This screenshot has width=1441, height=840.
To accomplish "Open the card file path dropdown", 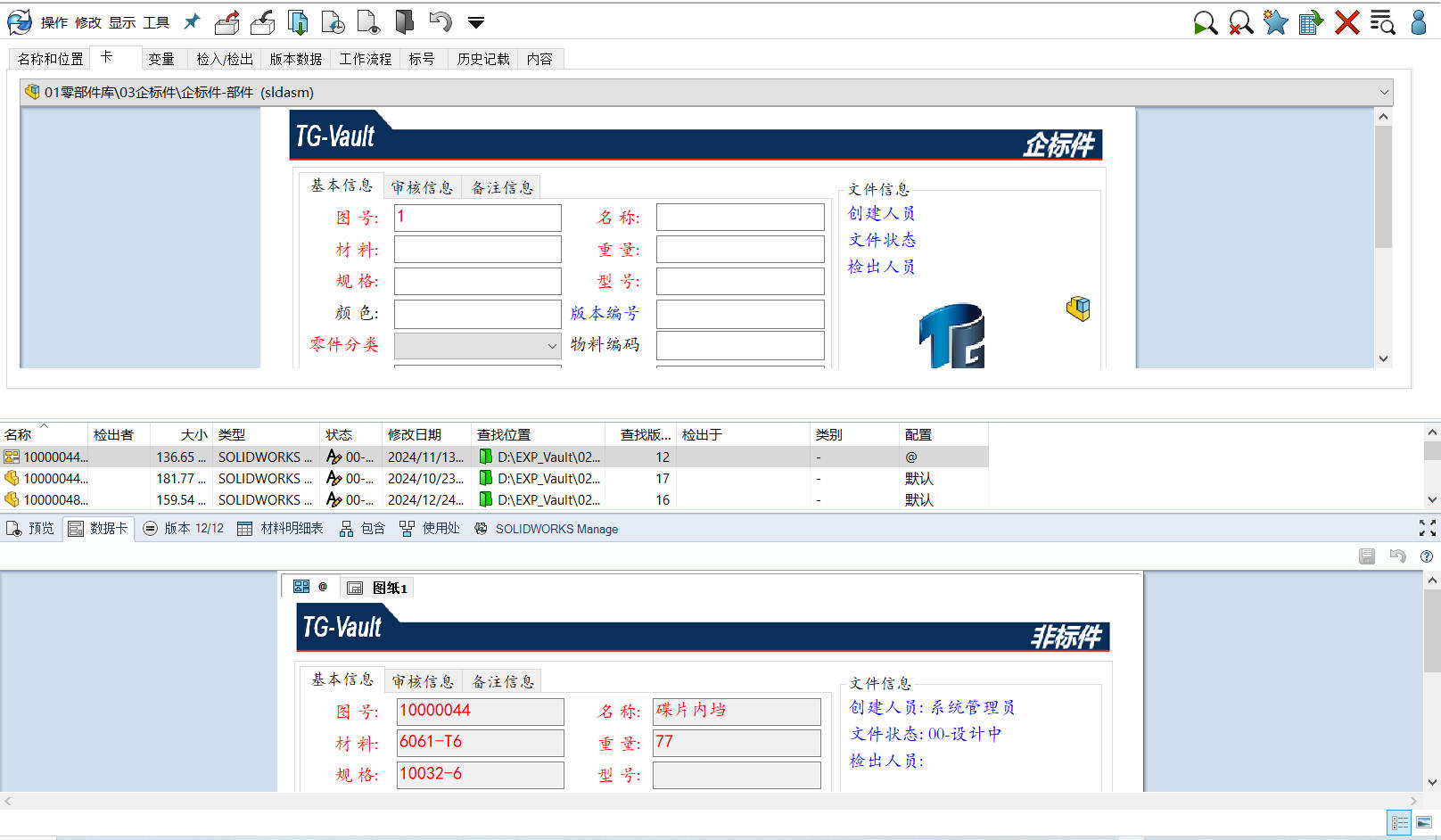I will pos(1384,92).
